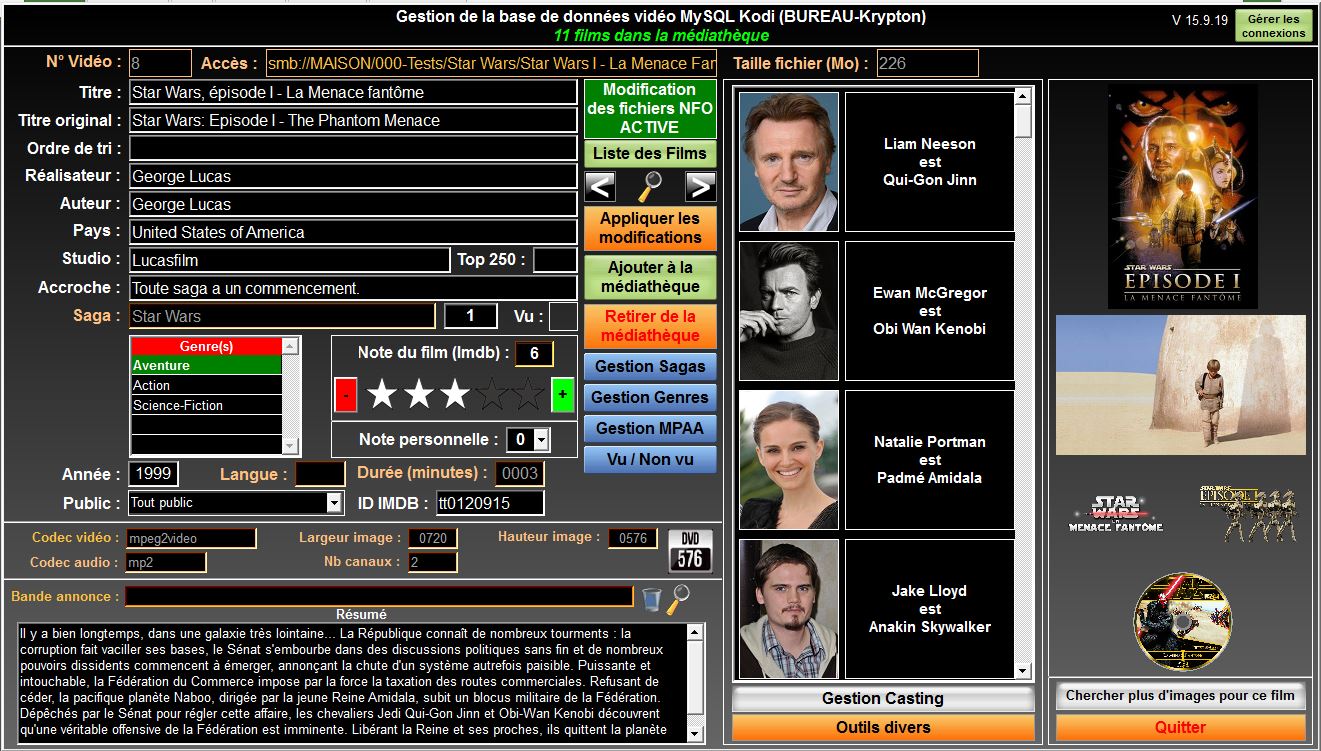Open Gestion Genres
Viewport: 1321px width, 751px height.
tap(650, 397)
